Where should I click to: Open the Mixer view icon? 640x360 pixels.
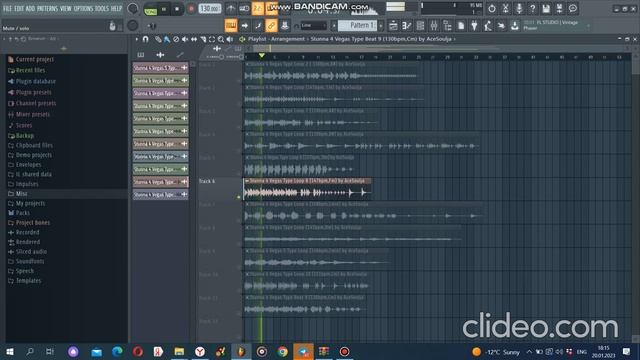tap(434, 26)
